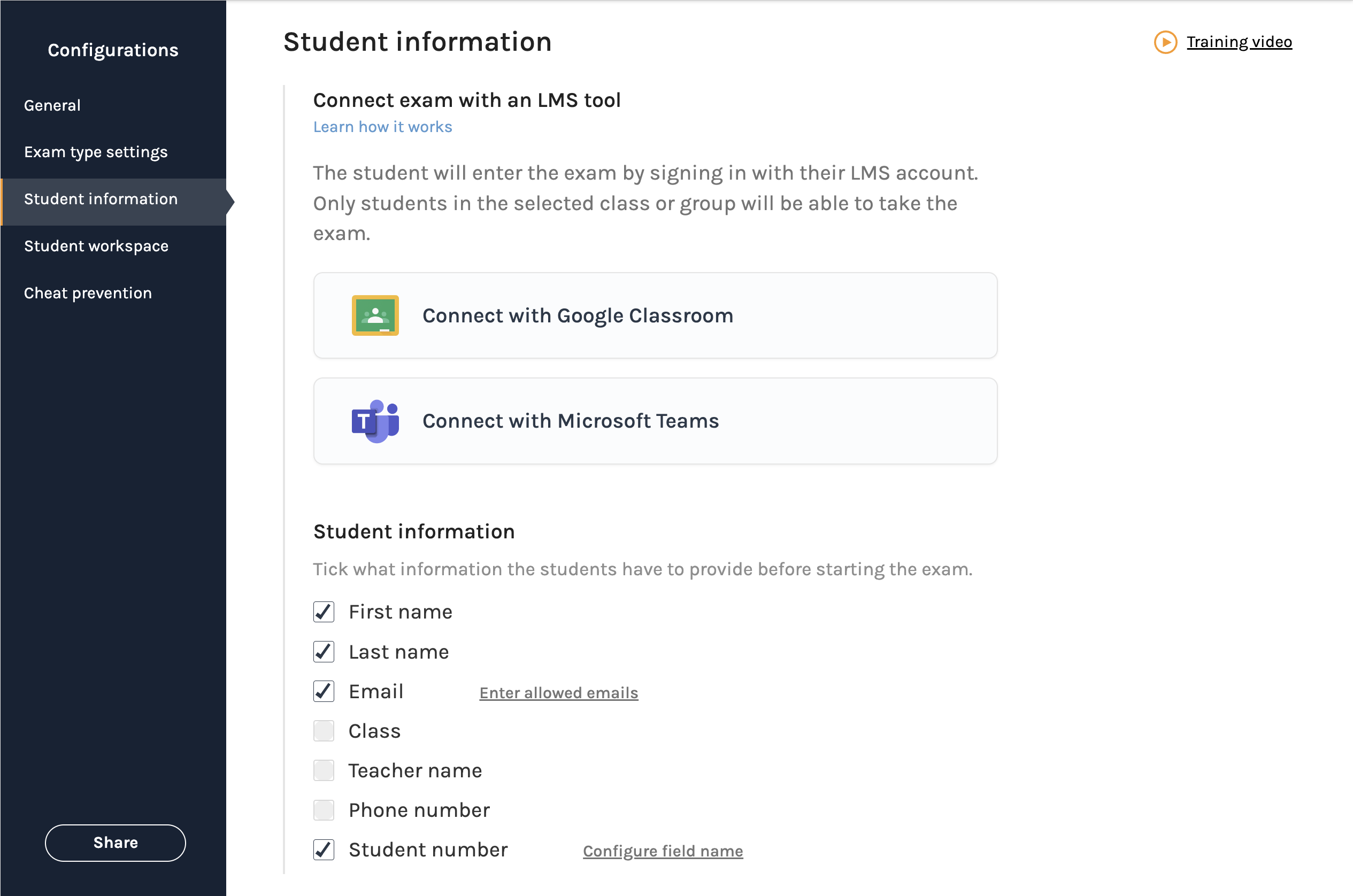Switch to Exam type settings

point(96,151)
